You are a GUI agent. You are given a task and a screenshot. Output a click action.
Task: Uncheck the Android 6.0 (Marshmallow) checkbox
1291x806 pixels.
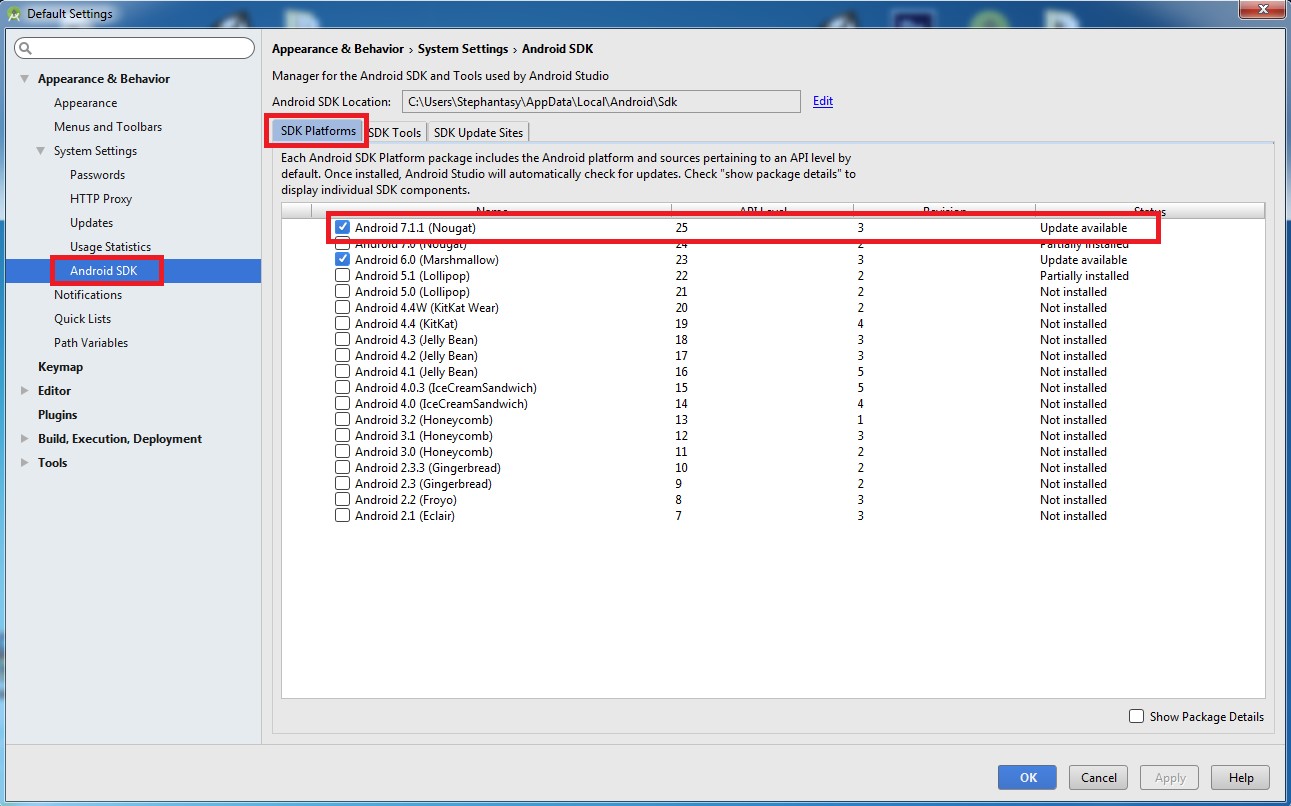click(343, 260)
